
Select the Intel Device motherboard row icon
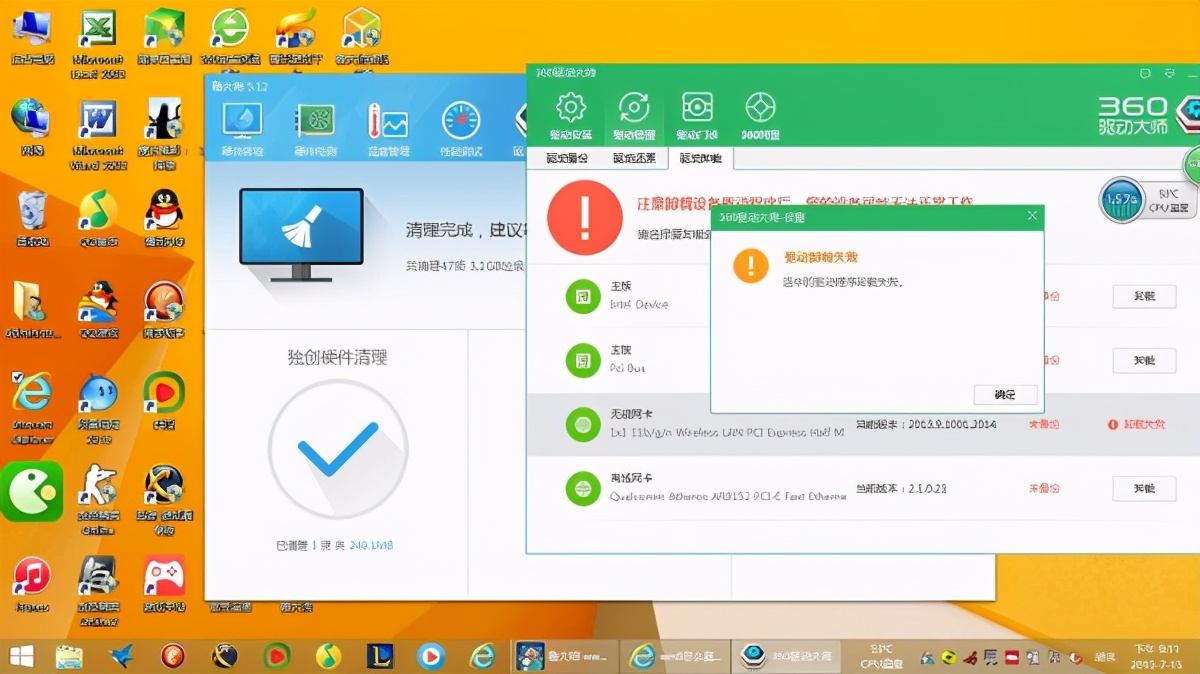tap(582, 297)
